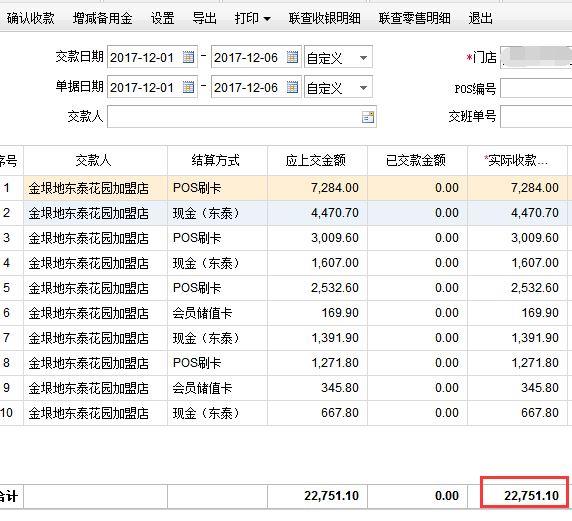Select 3,009.60 in the 应上交金额 column
This screenshot has height=521, width=572.
(317, 238)
